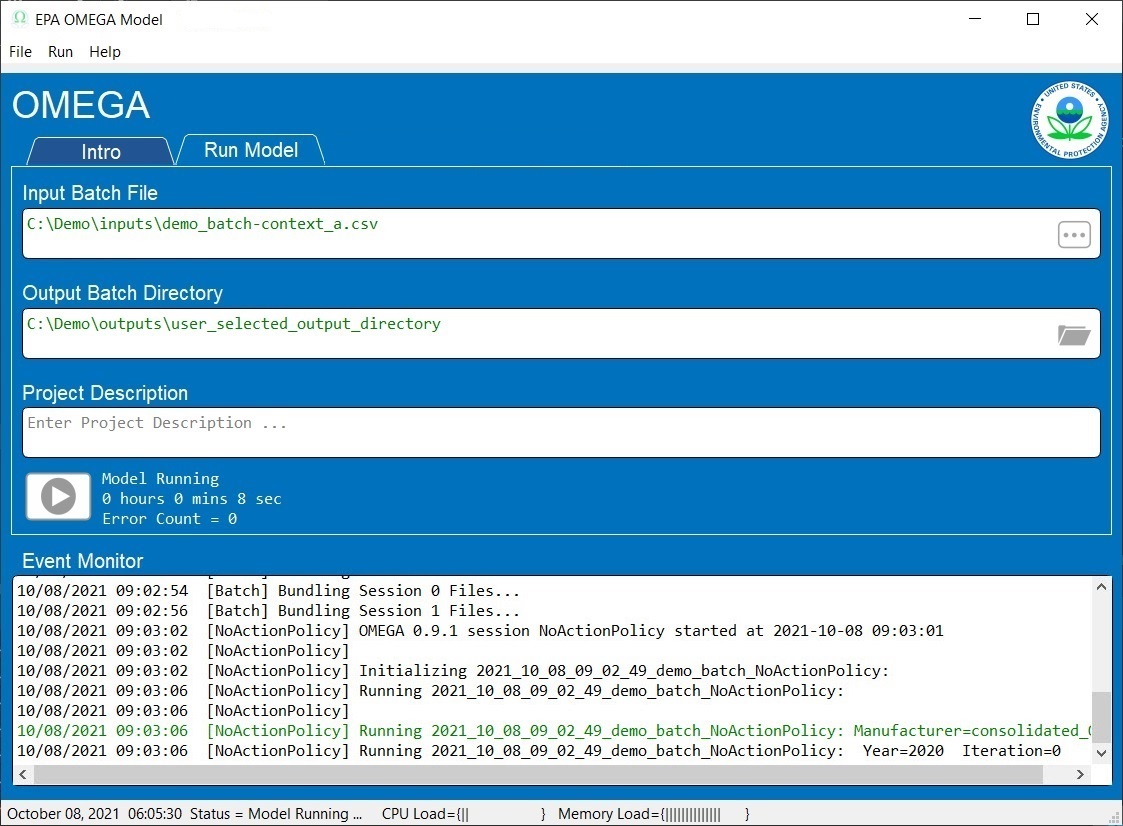Click the CPU Load meter in status bar
This screenshot has height=826, width=1123.
tap(463, 814)
